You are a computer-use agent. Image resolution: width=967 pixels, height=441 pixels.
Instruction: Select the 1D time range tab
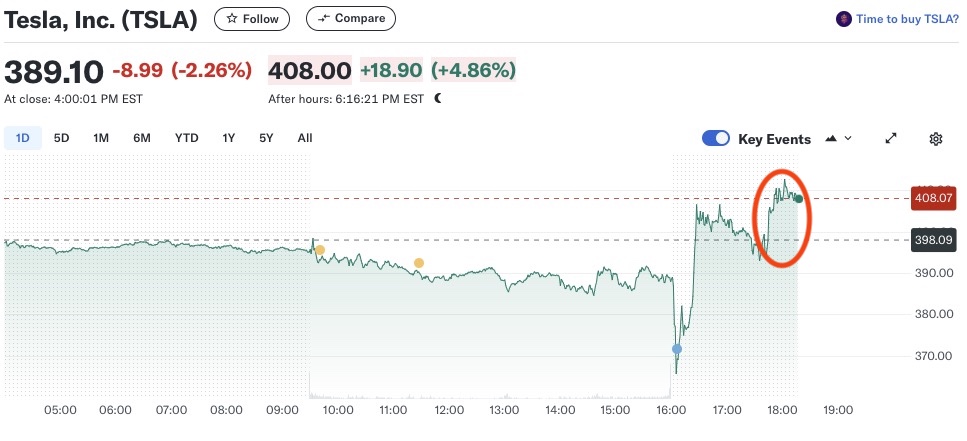click(x=23, y=138)
